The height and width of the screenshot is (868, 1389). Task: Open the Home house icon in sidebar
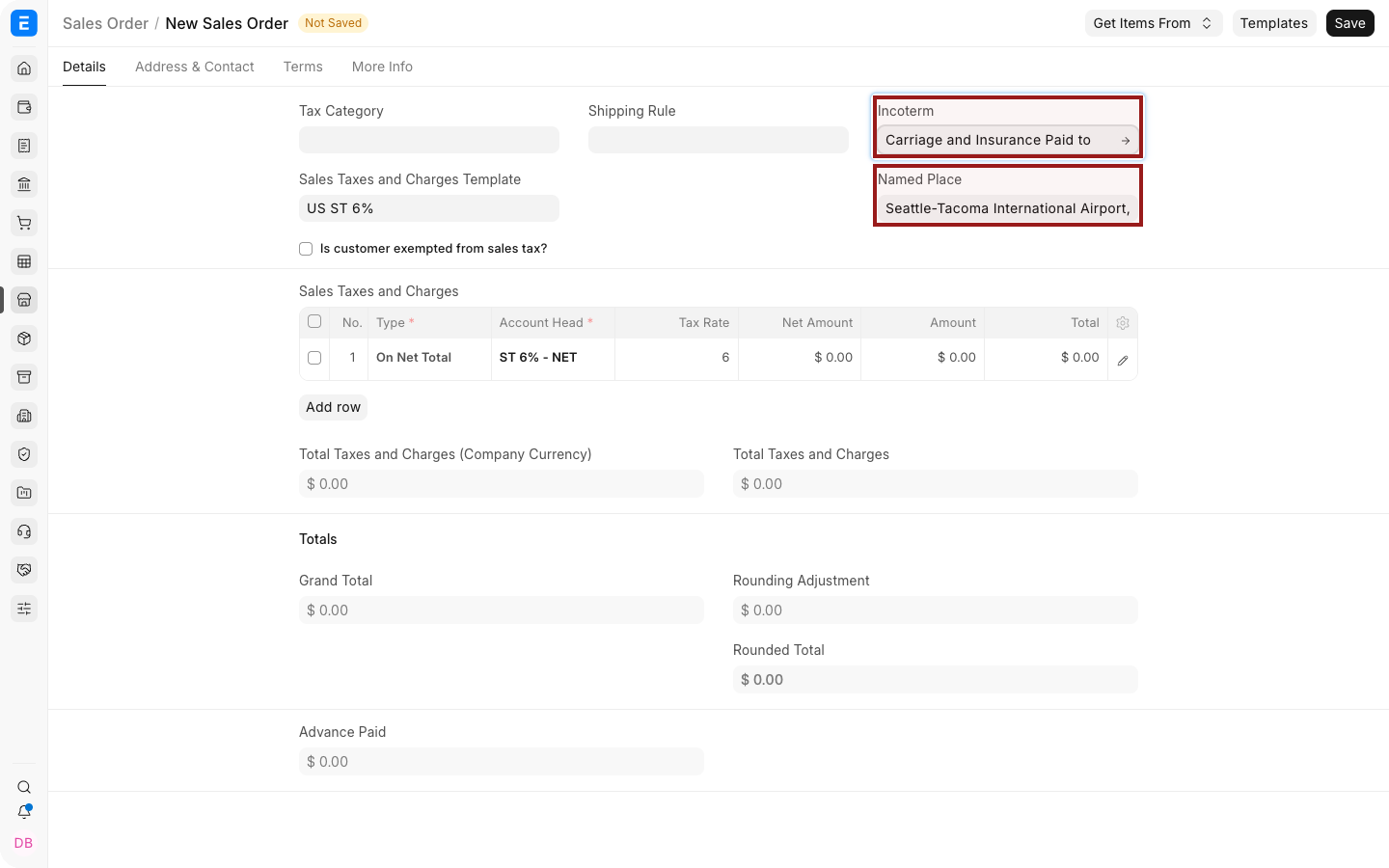(24, 68)
